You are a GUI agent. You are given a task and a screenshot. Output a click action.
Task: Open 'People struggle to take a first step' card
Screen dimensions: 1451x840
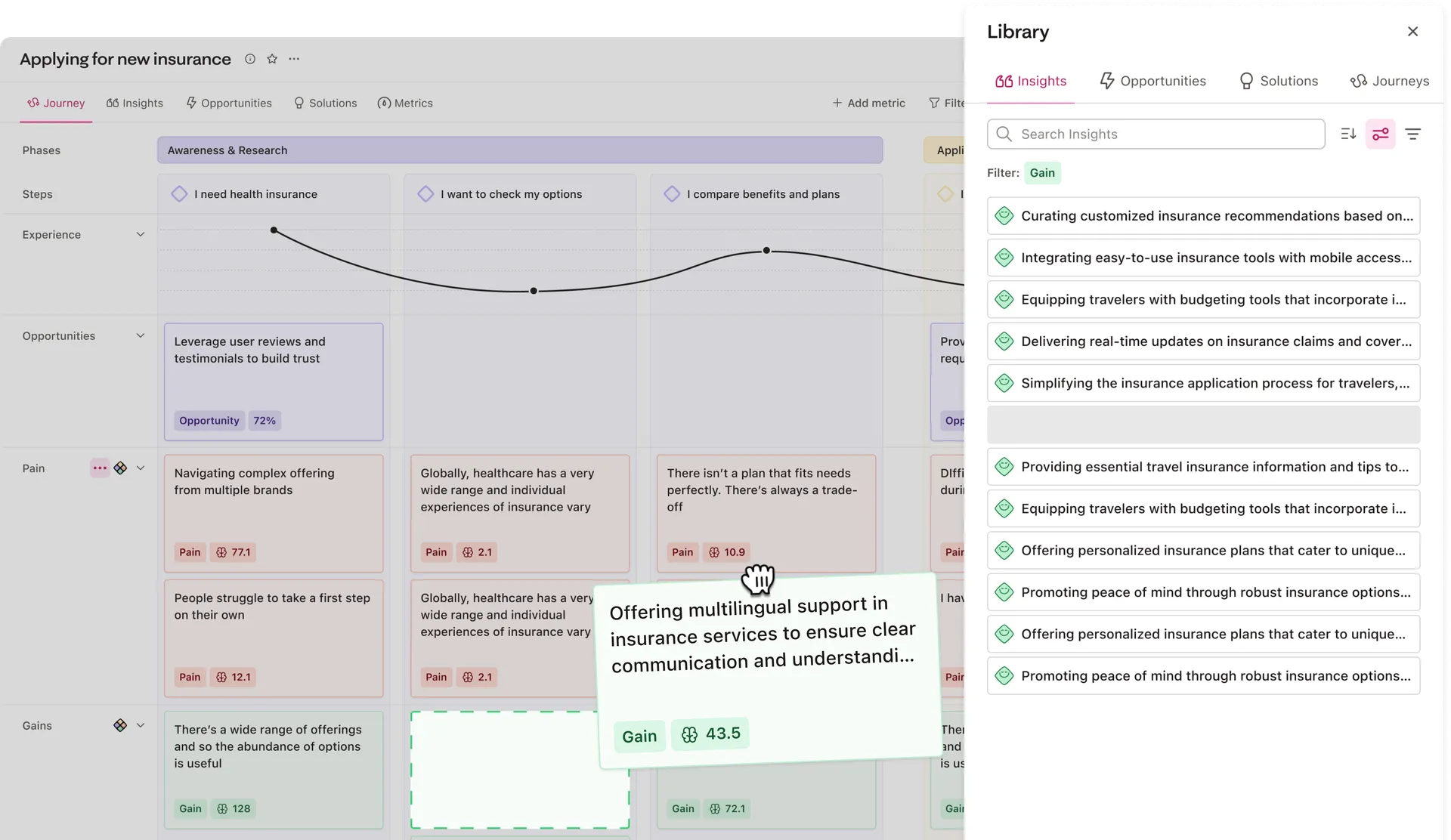[x=274, y=638]
